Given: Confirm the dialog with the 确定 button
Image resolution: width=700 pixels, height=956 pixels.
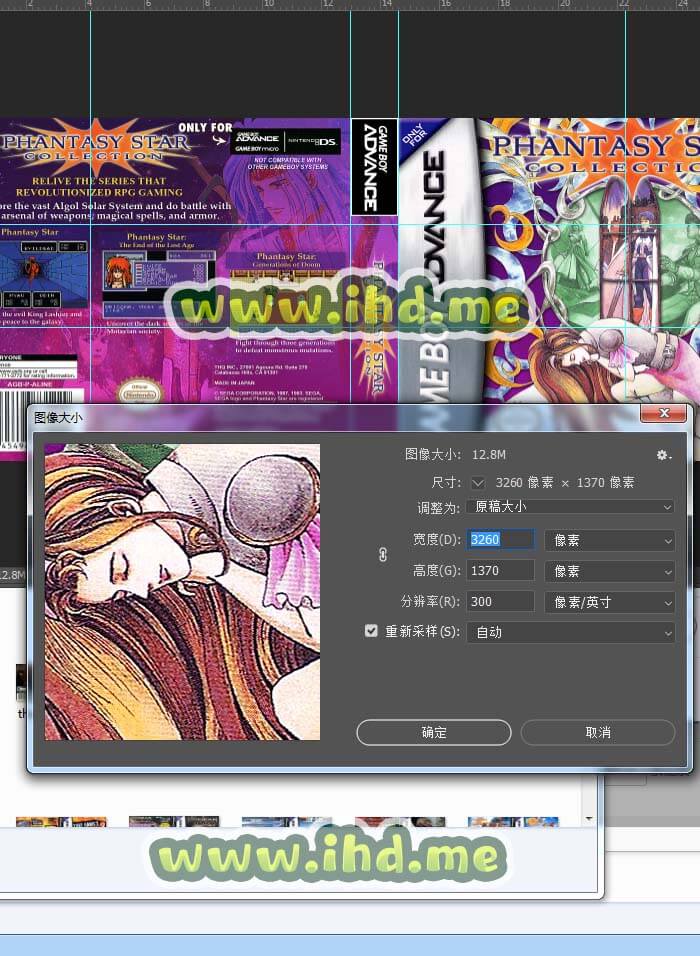Looking at the screenshot, I should [434, 732].
